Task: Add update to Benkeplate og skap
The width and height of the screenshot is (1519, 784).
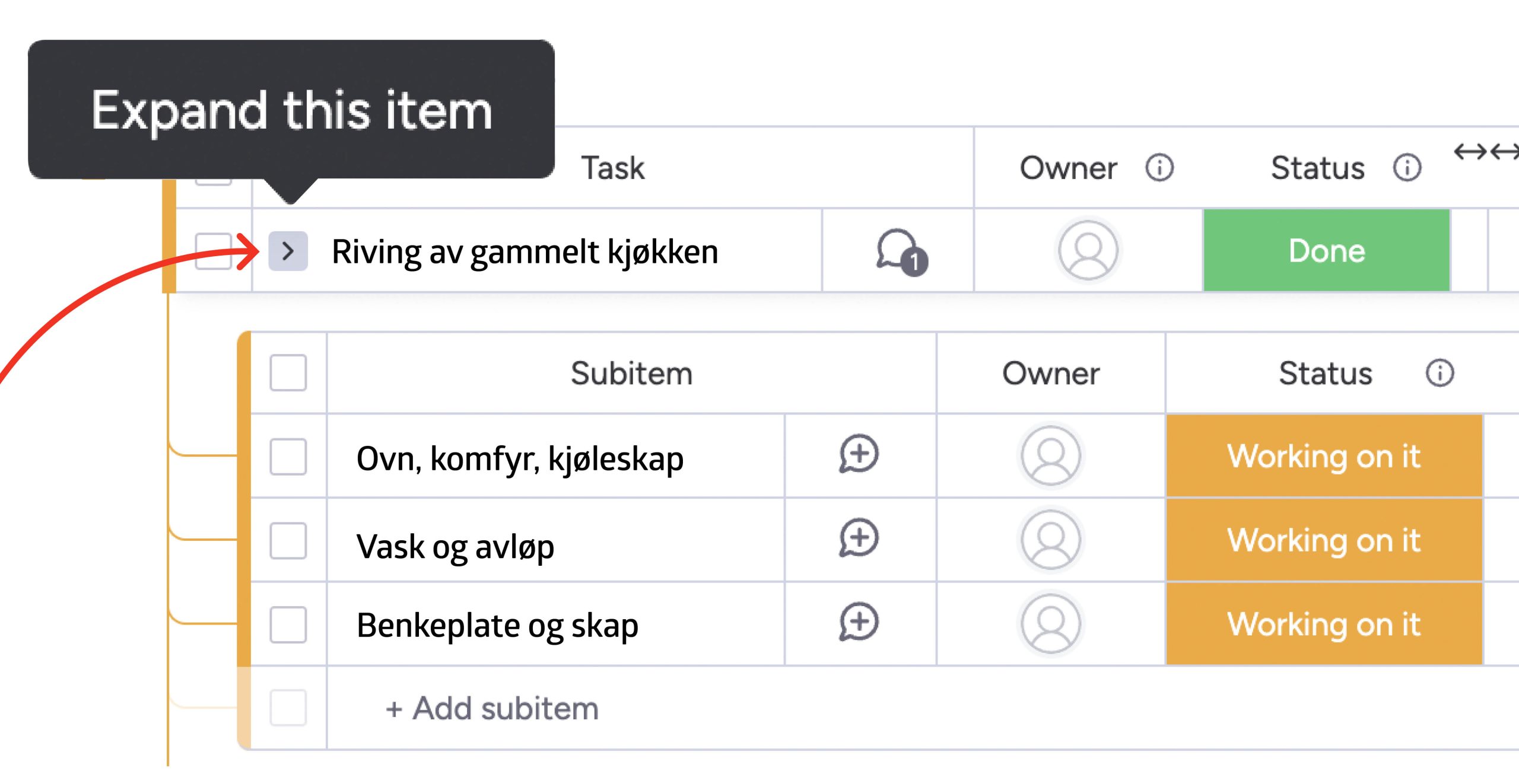Action: click(x=859, y=623)
